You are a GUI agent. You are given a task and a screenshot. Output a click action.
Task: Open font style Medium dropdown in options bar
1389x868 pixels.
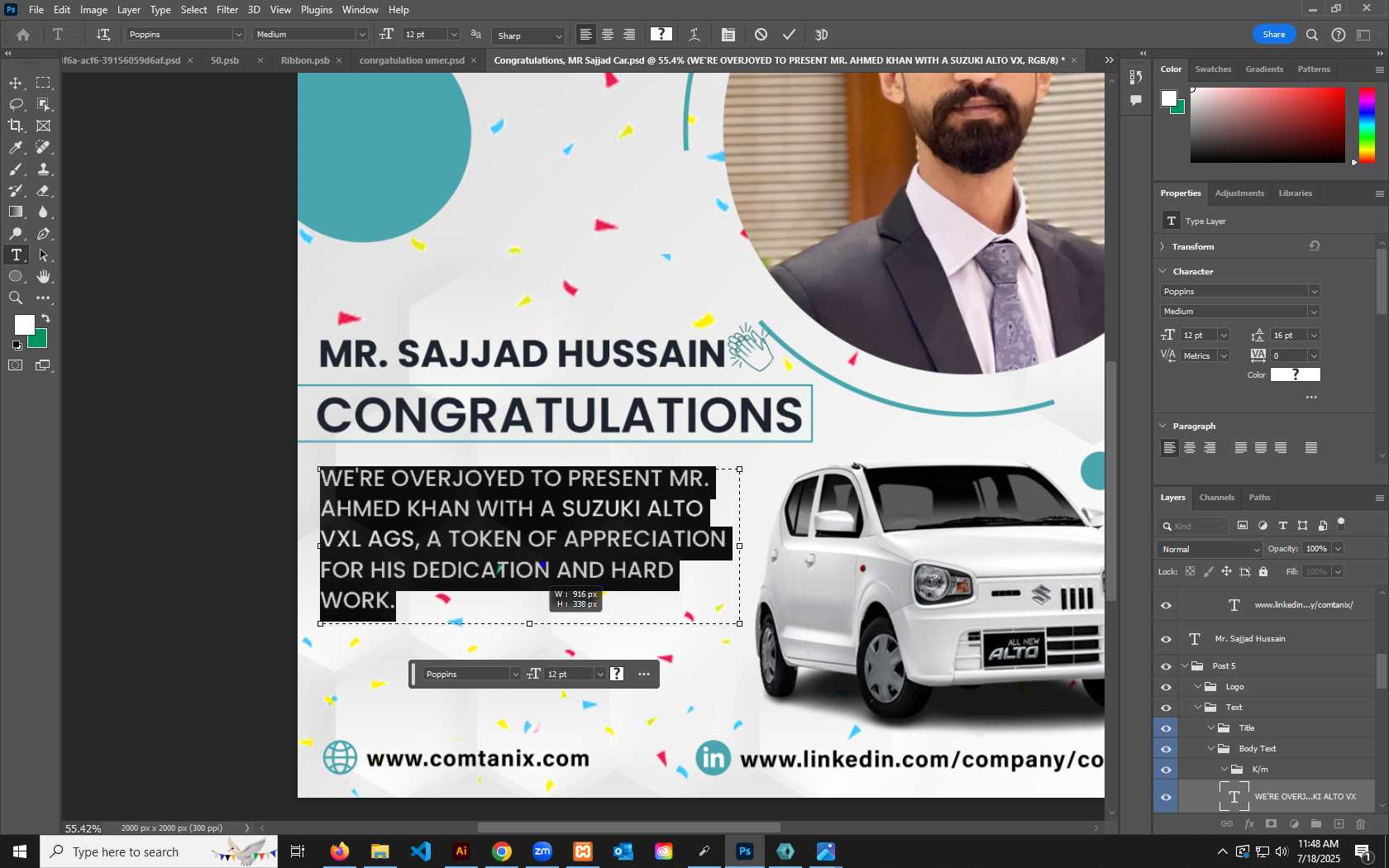point(361,35)
